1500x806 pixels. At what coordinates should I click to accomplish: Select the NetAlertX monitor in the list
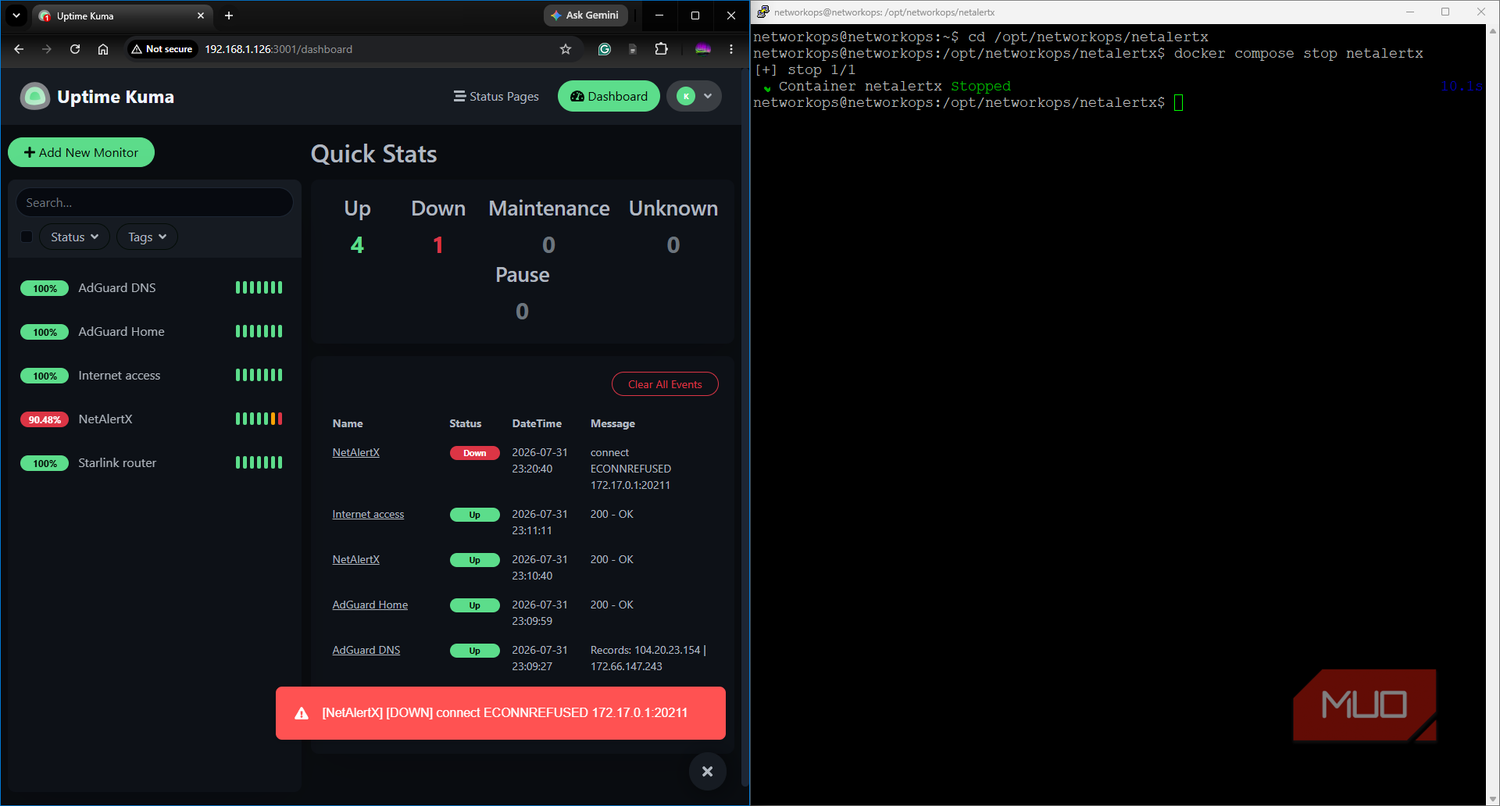tap(152, 419)
